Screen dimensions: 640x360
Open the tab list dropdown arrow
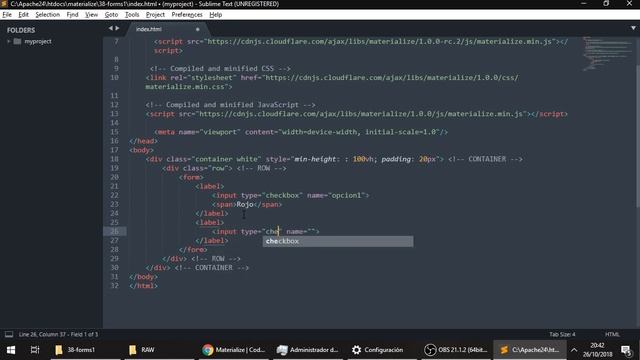click(x=633, y=28)
